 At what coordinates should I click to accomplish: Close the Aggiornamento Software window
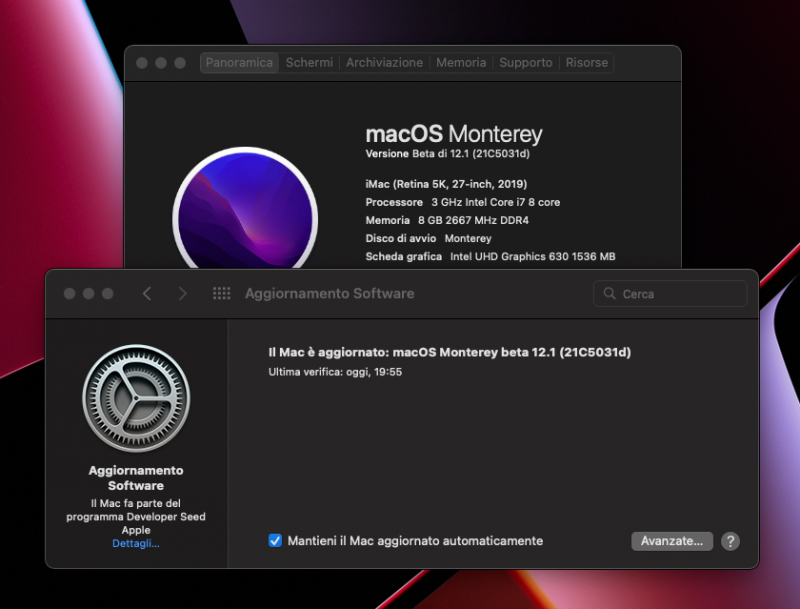click(x=69, y=293)
